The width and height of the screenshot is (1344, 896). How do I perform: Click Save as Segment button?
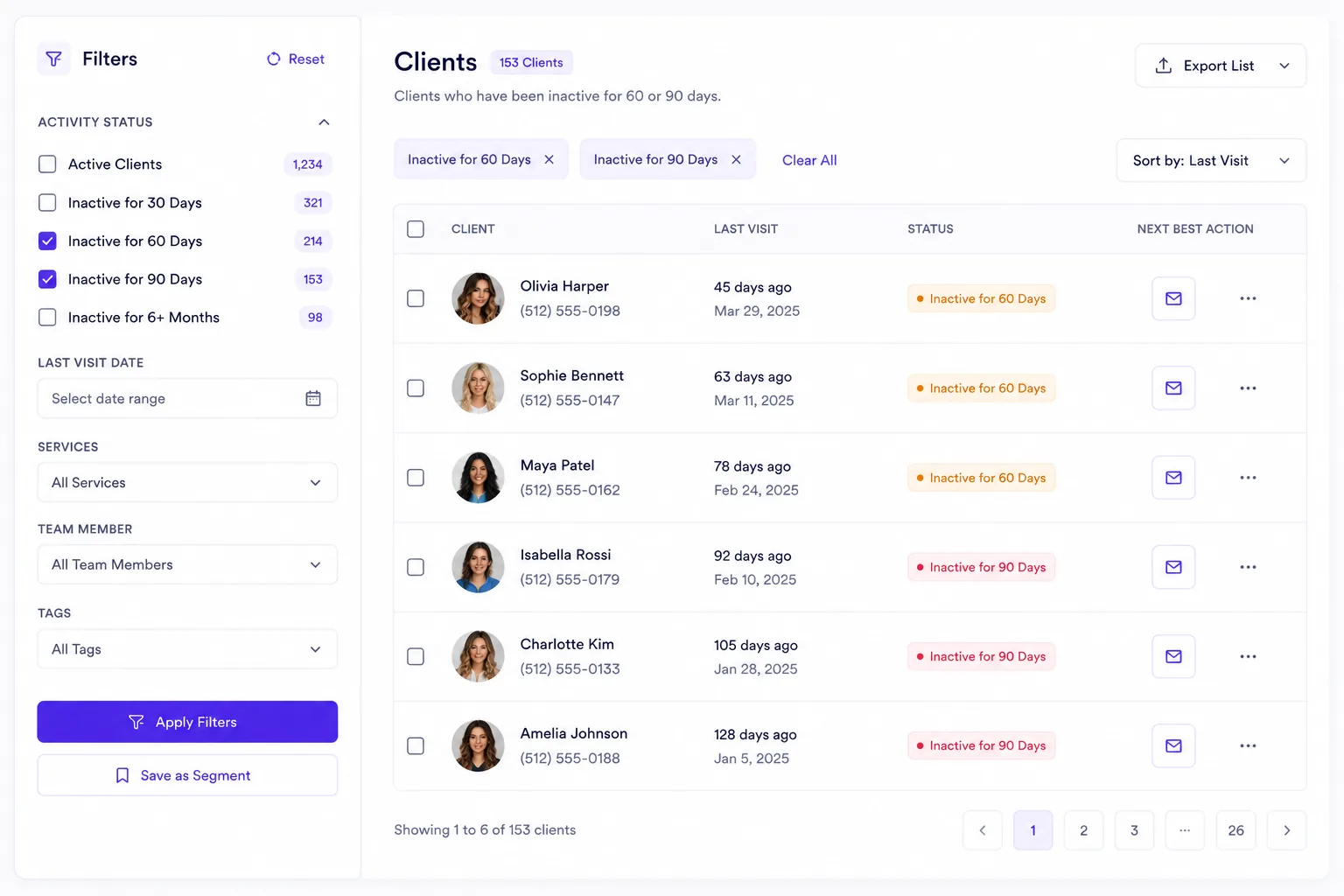pos(187,775)
